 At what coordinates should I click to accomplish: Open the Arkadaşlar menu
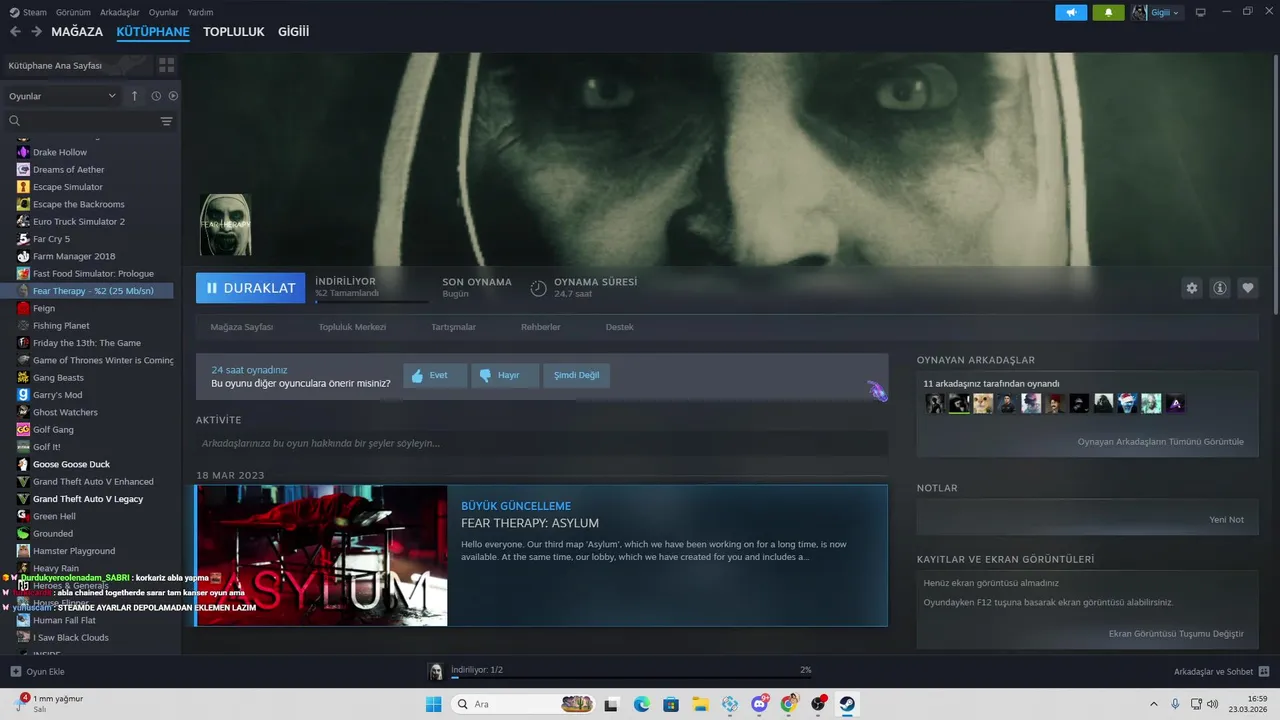(120, 12)
